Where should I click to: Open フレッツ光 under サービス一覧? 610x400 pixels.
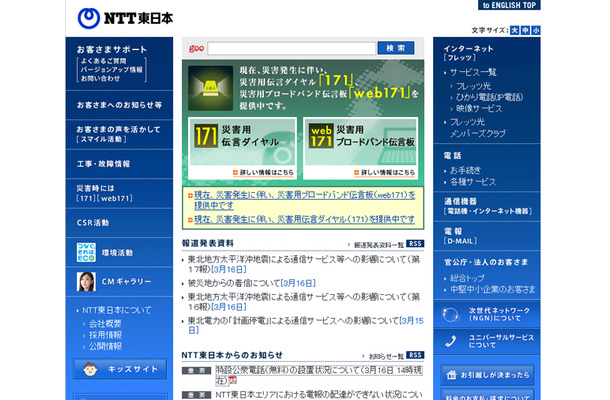coord(473,86)
